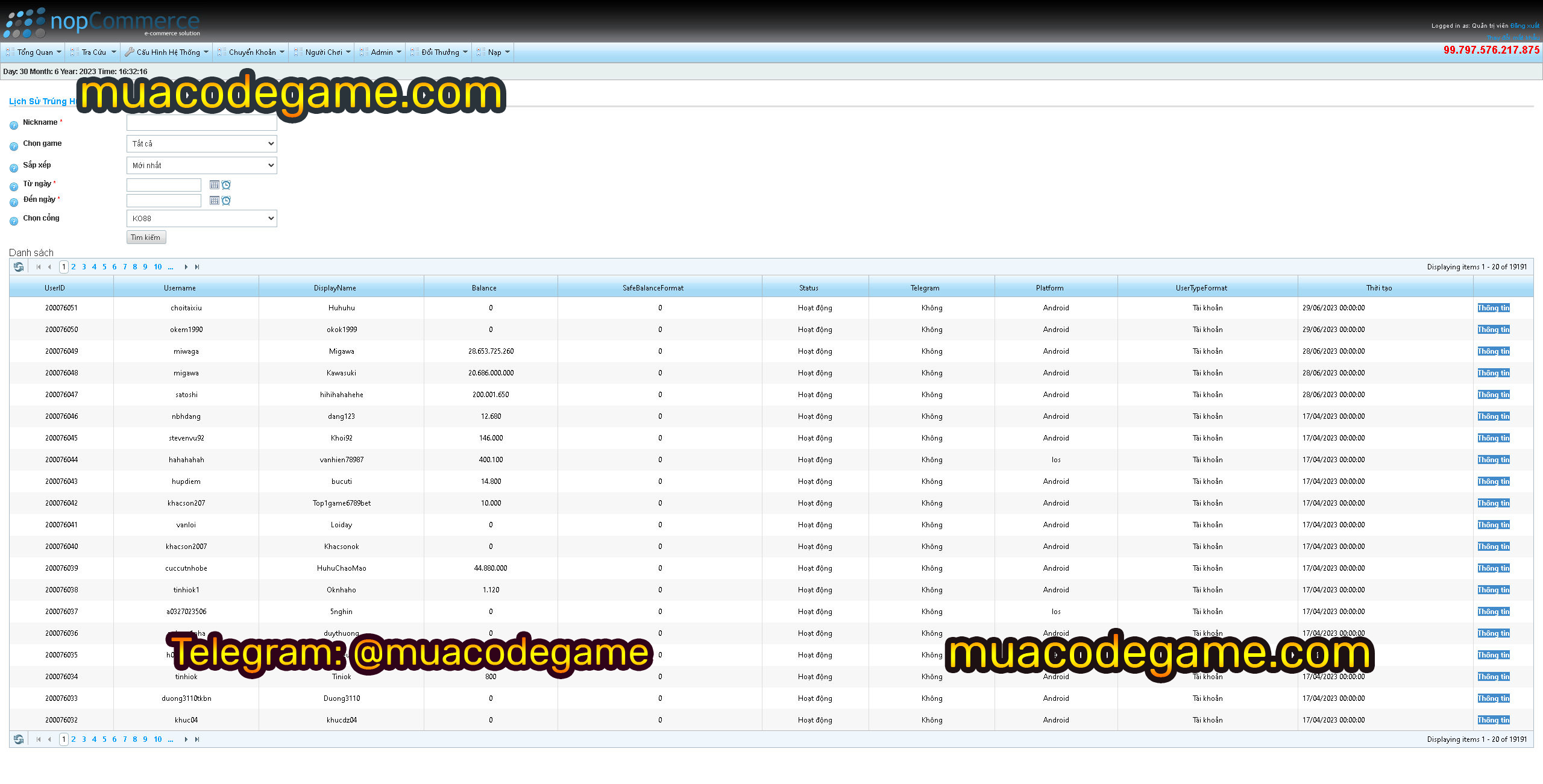Screen dimensions: 1543x784
Task: Click help icon next to Từ ngày
Action: tap(14, 187)
